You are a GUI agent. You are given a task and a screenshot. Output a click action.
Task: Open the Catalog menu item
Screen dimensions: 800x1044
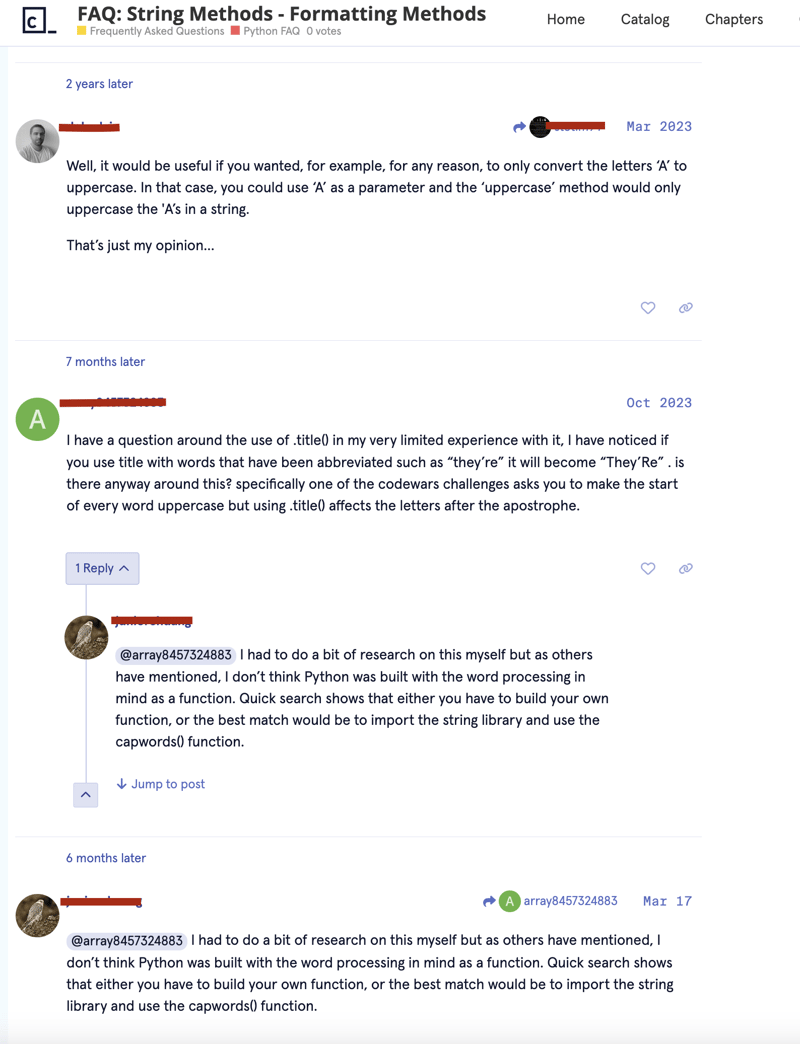click(x=645, y=19)
